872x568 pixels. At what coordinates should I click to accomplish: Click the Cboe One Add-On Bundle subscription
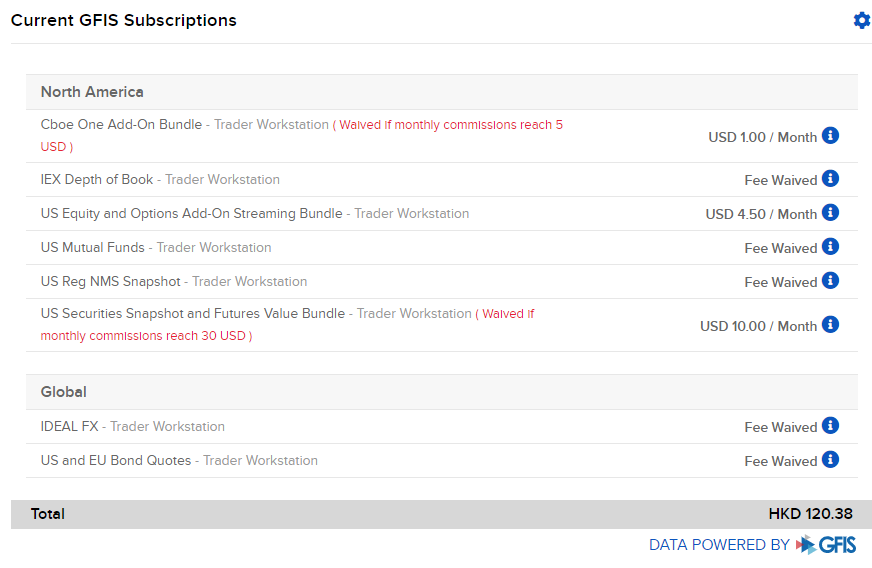(121, 125)
